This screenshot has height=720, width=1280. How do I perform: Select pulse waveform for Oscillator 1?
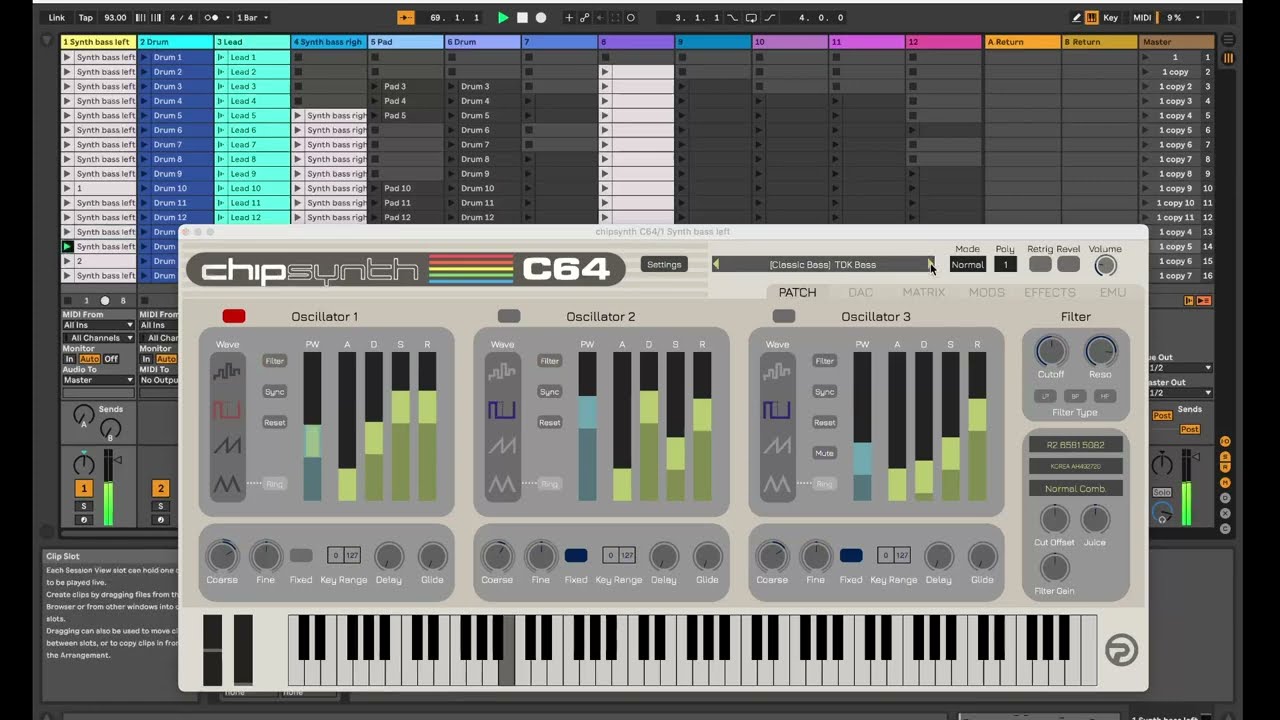(227, 410)
